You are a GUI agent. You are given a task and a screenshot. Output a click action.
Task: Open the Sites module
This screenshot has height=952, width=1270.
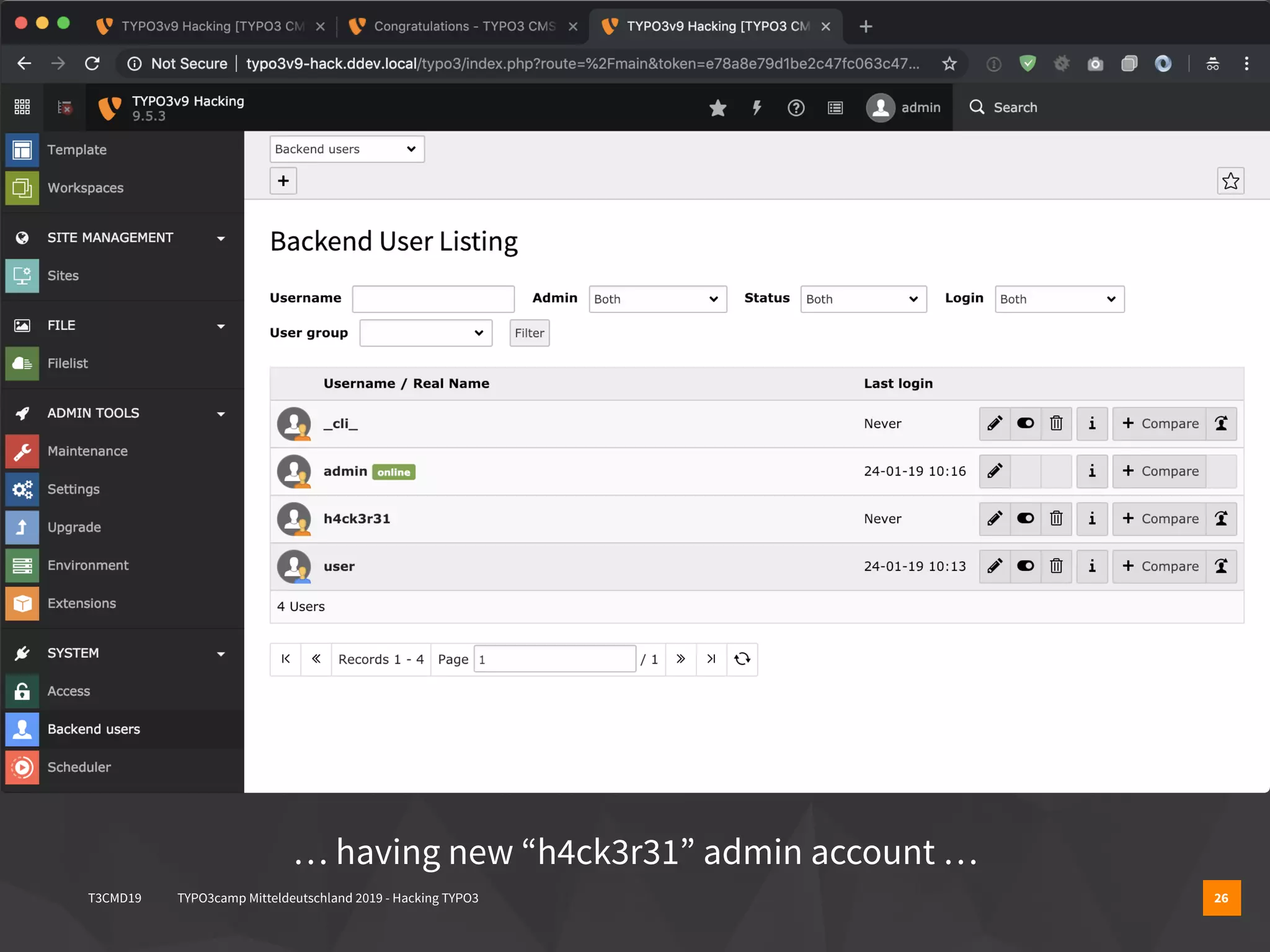(x=122, y=276)
